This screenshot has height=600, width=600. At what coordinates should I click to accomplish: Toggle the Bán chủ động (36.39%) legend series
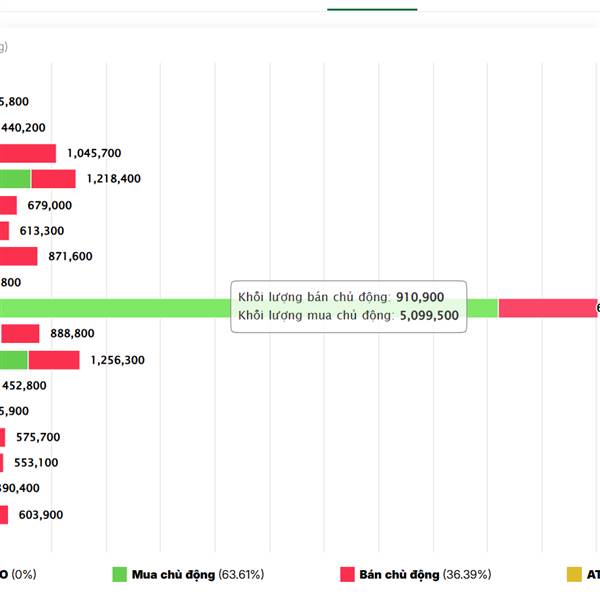click(x=424, y=574)
